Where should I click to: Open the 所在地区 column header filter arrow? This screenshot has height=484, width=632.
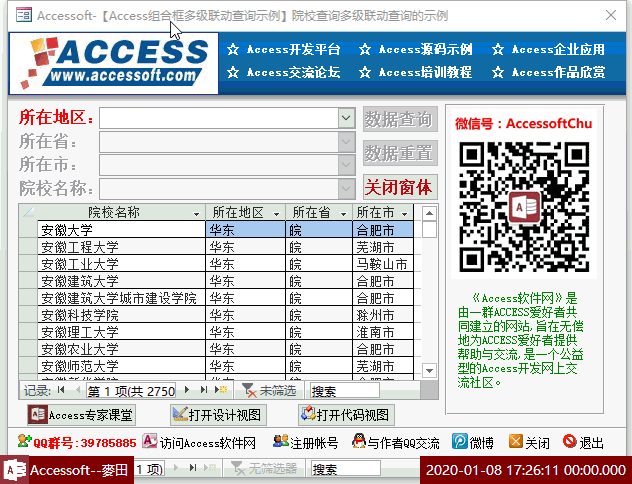point(276,214)
